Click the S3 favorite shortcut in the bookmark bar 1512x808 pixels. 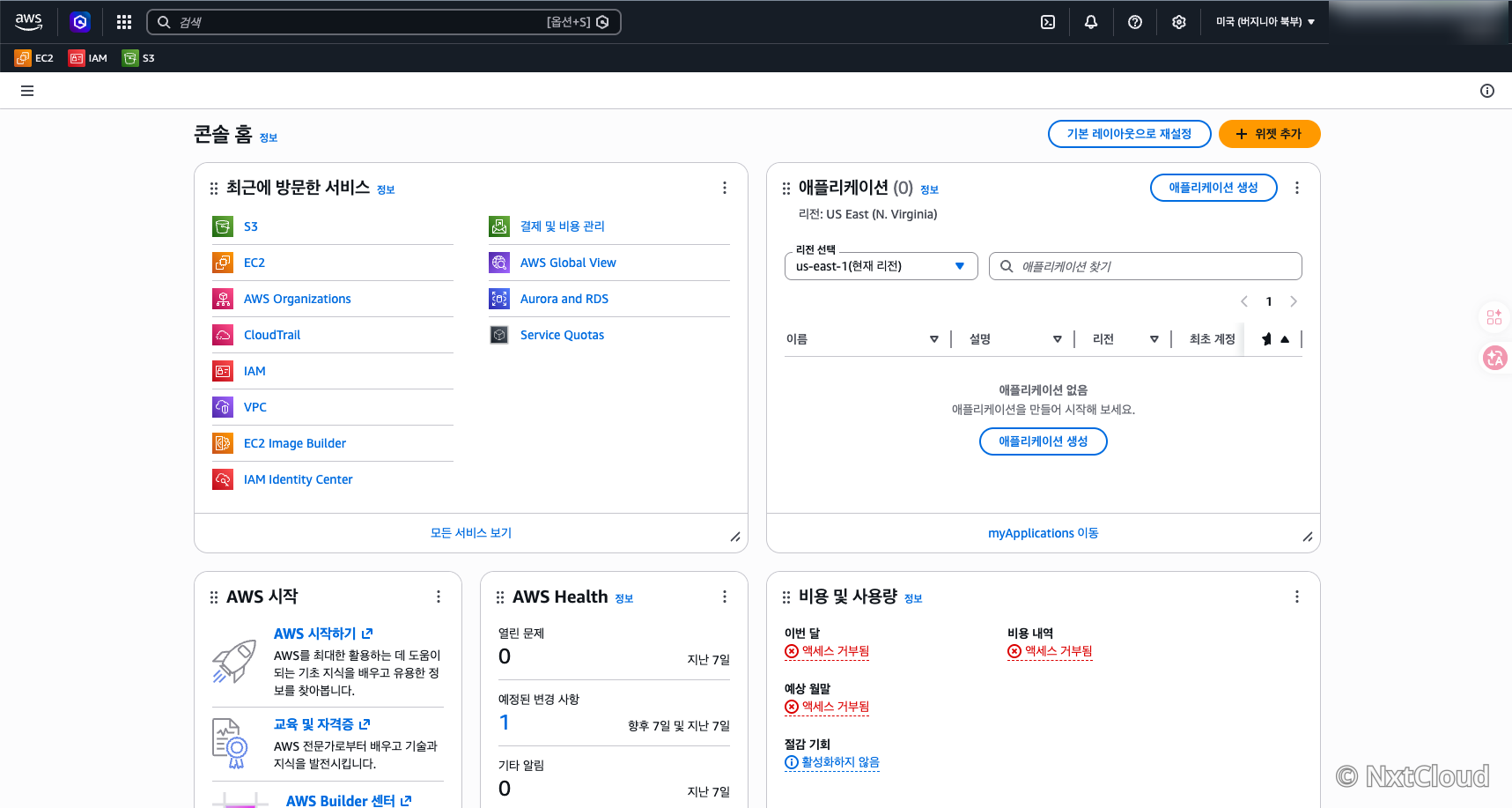[x=138, y=58]
